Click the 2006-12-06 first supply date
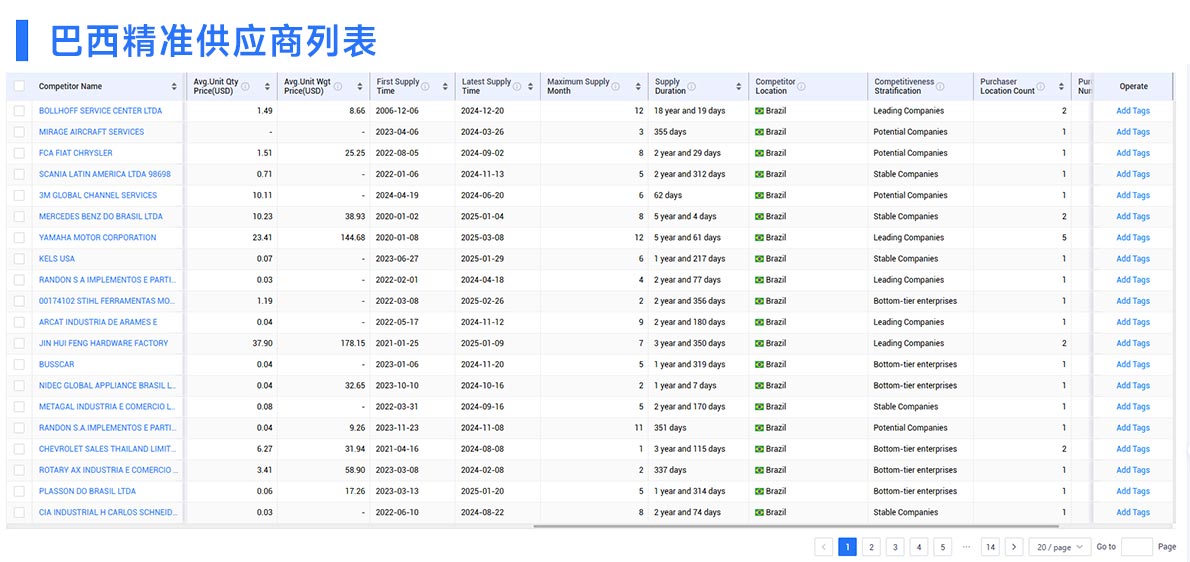This screenshot has width=1190, height=562. pyautogui.click(x=397, y=111)
